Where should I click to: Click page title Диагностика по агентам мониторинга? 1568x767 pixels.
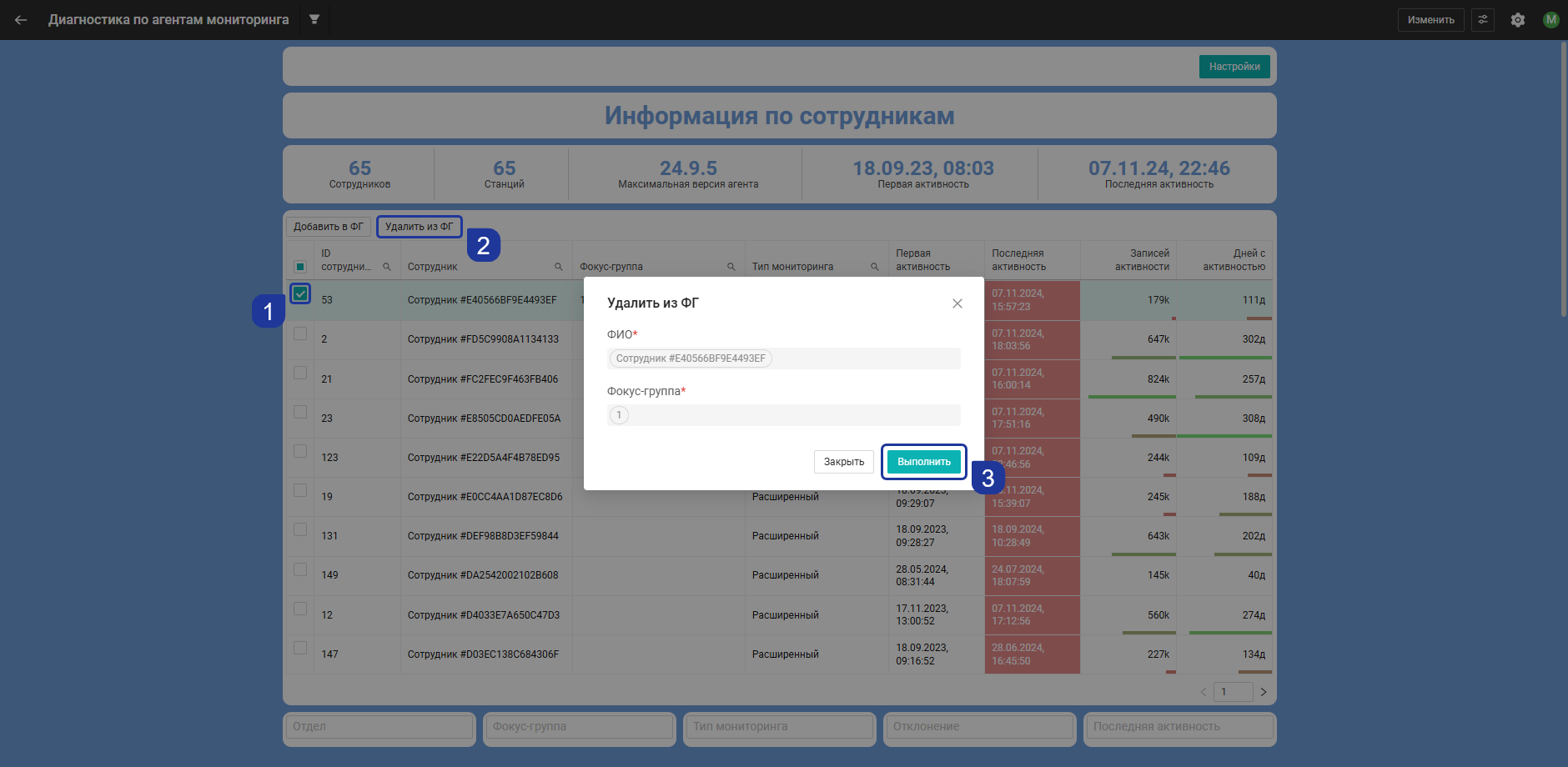[168, 20]
